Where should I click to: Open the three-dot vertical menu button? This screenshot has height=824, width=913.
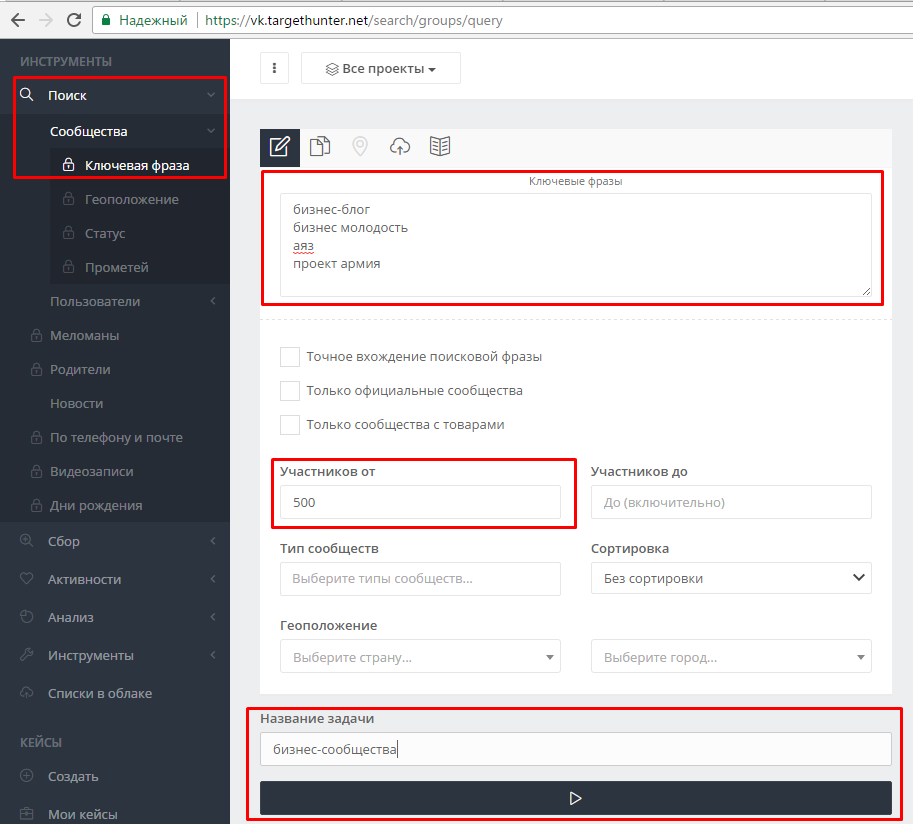274,68
